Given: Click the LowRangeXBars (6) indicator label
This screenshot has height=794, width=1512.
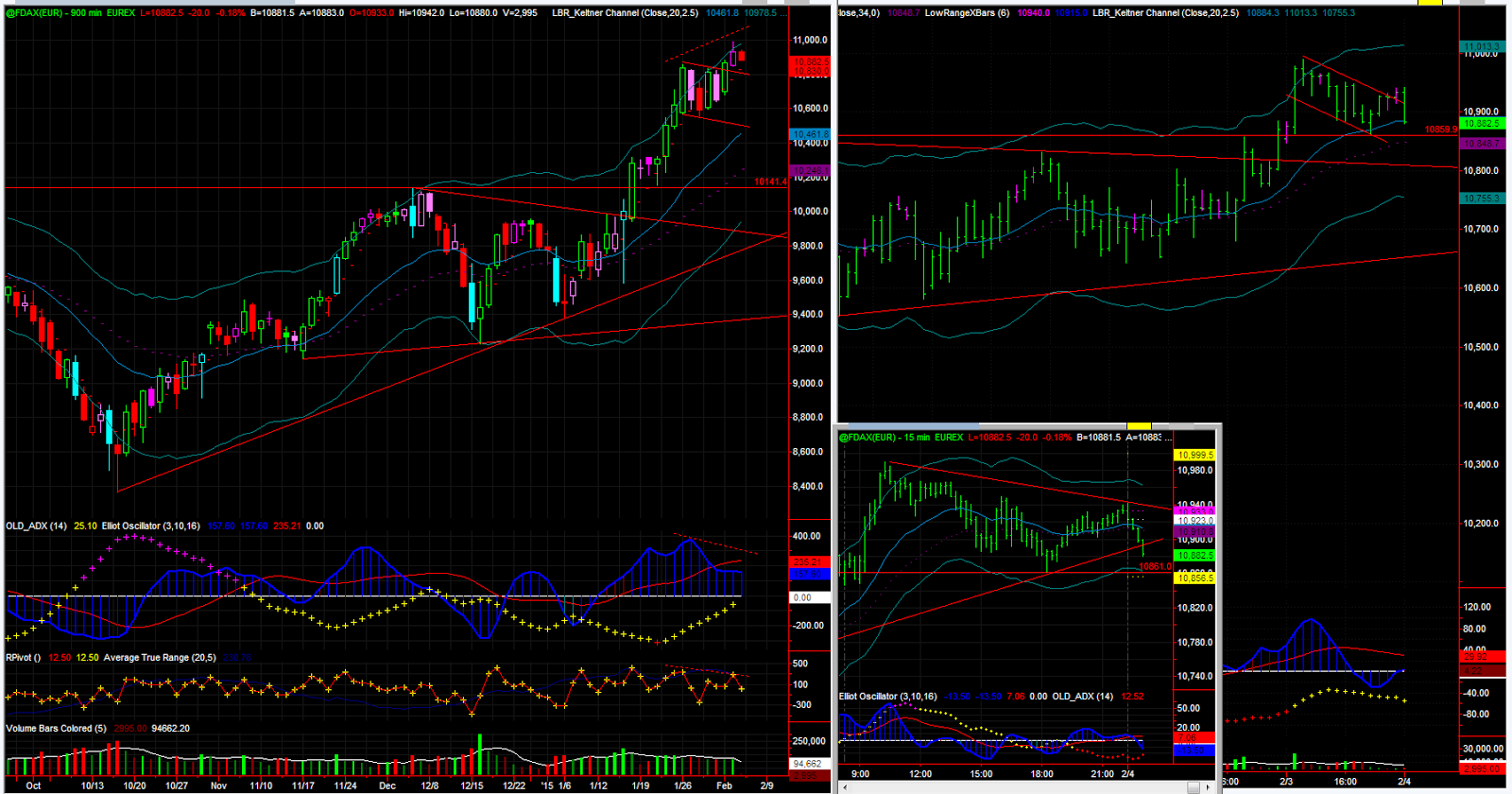Looking at the screenshot, I should [967, 13].
